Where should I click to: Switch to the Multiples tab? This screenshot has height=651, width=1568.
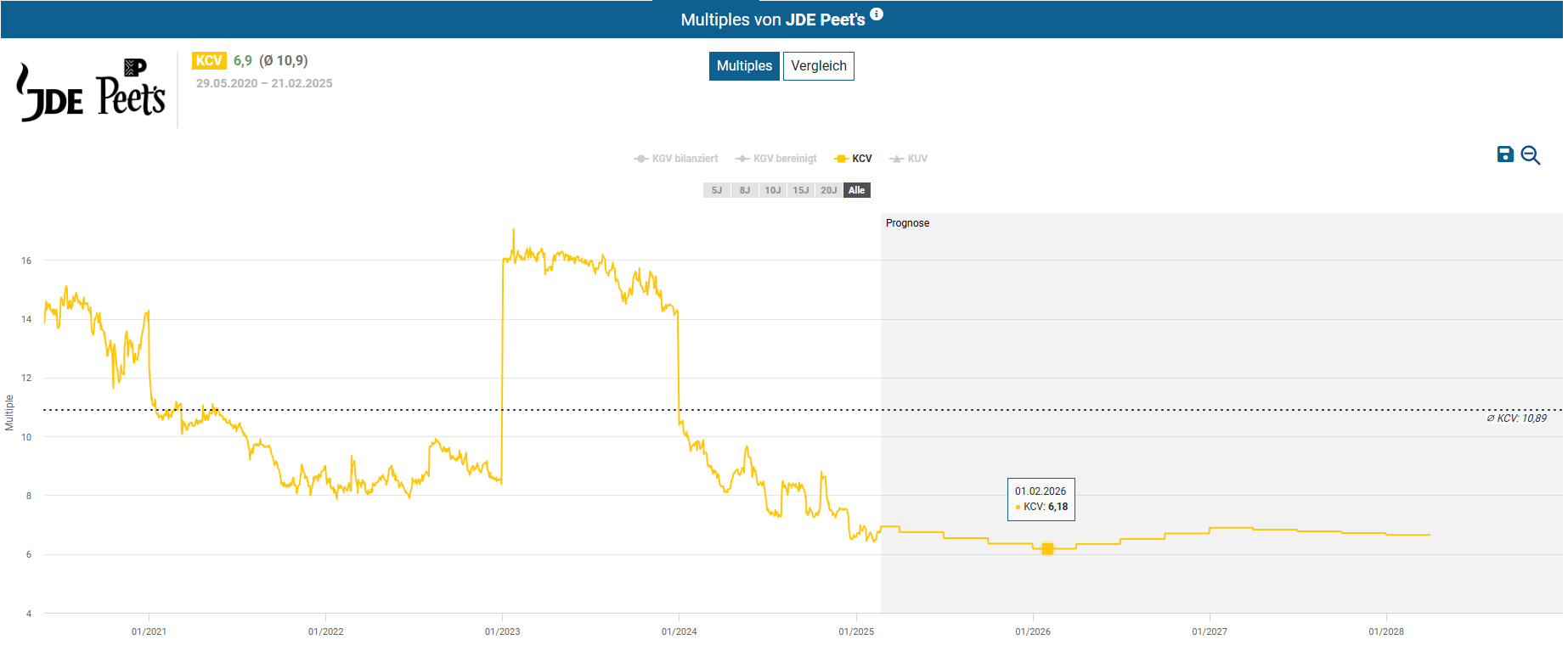(744, 66)
